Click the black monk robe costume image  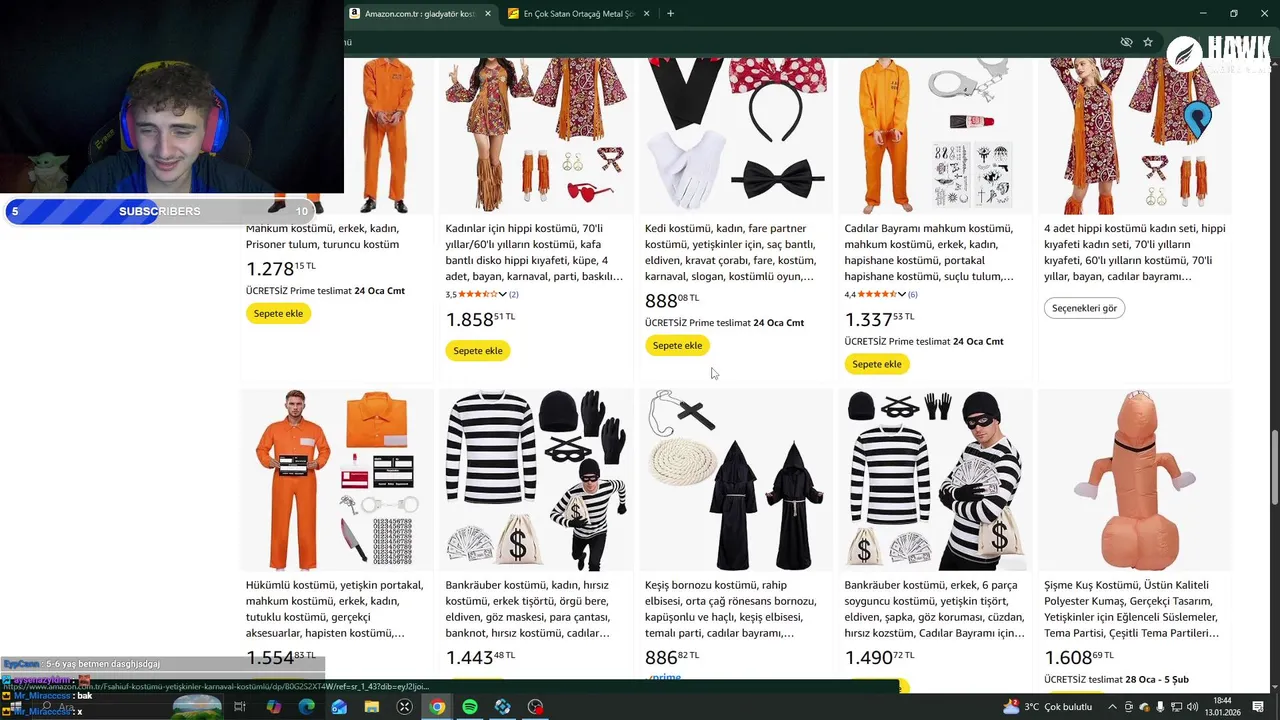[736, 480]
